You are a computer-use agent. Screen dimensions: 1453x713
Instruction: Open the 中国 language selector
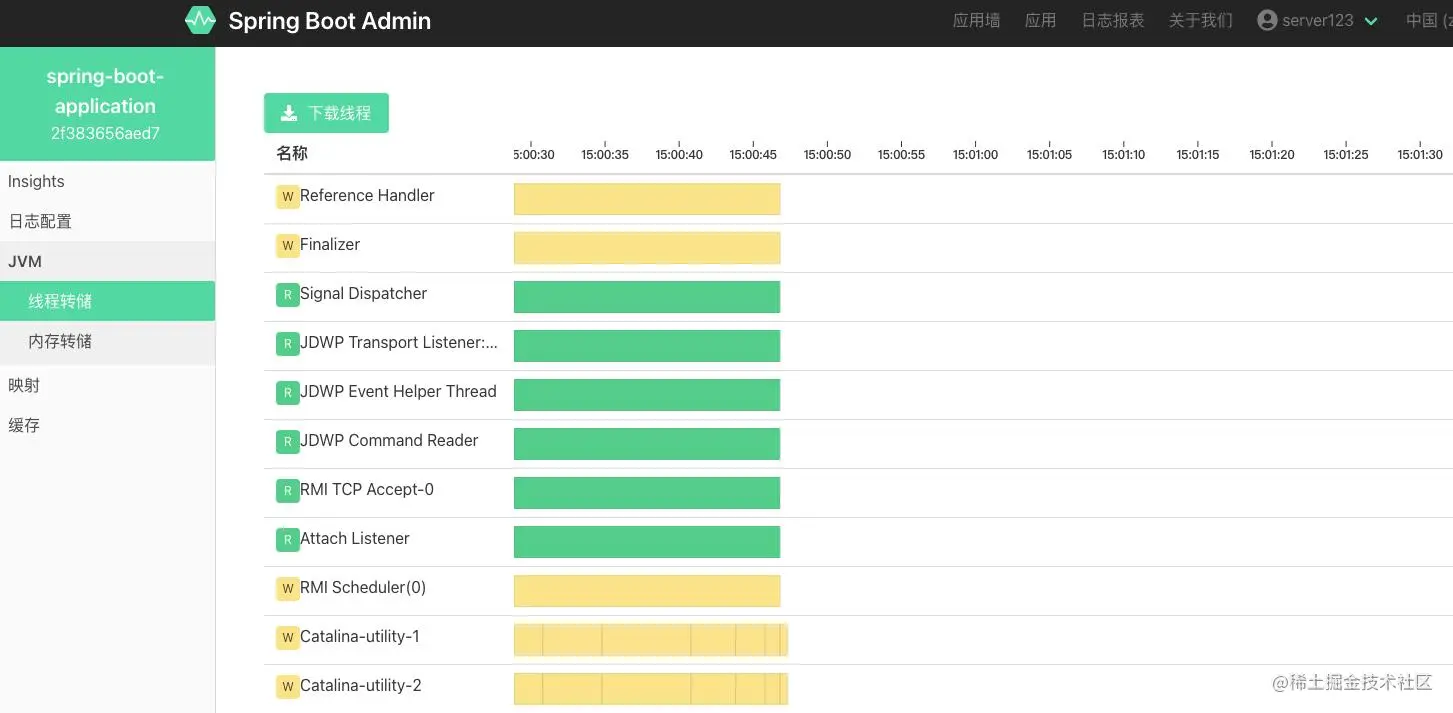[1428, 20]
